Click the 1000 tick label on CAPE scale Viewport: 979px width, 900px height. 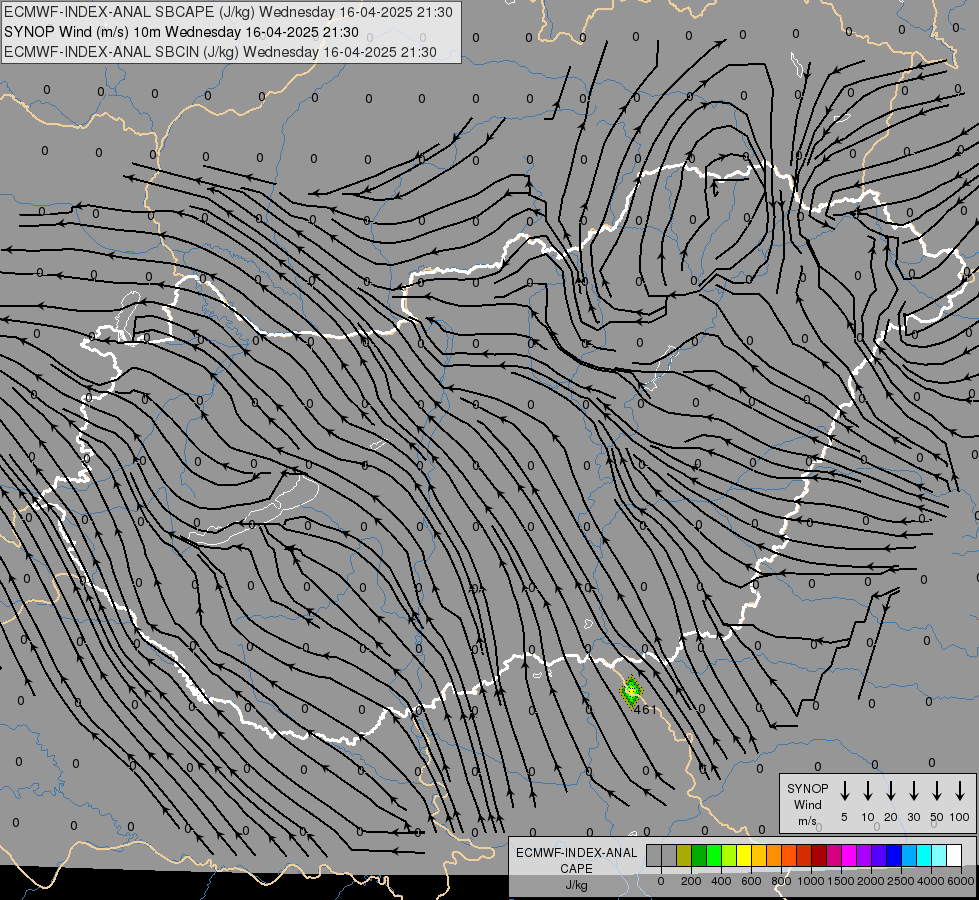(x=811, y=881)
